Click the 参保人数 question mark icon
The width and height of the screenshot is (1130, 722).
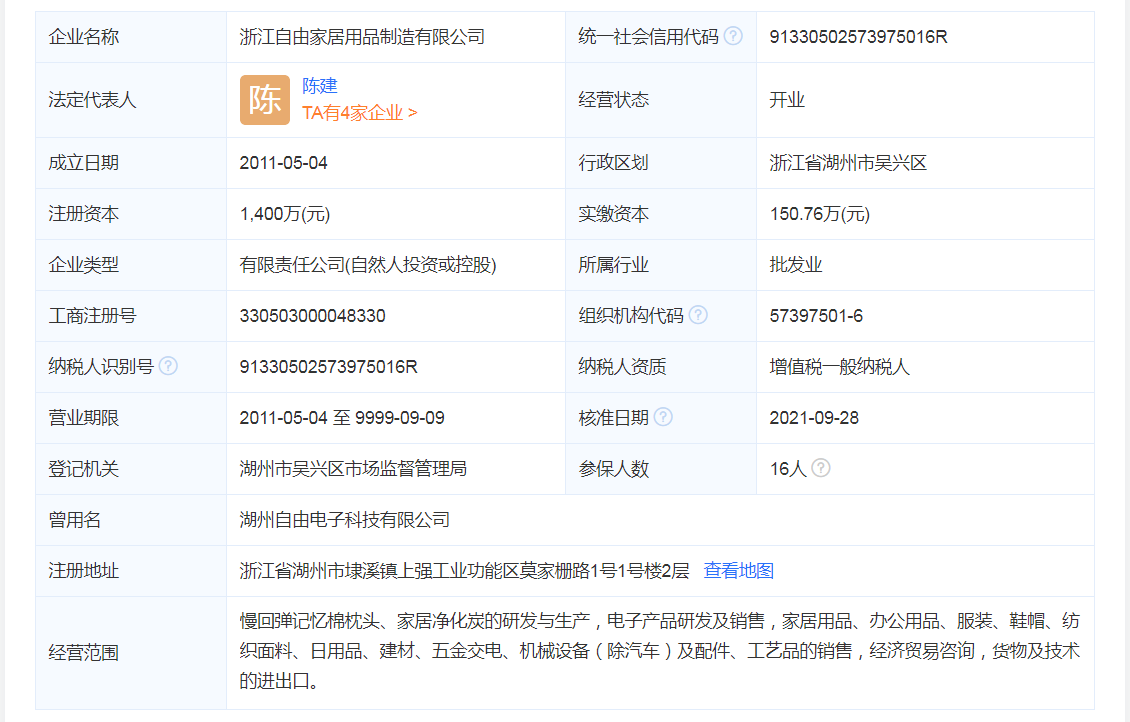(821, 467)
